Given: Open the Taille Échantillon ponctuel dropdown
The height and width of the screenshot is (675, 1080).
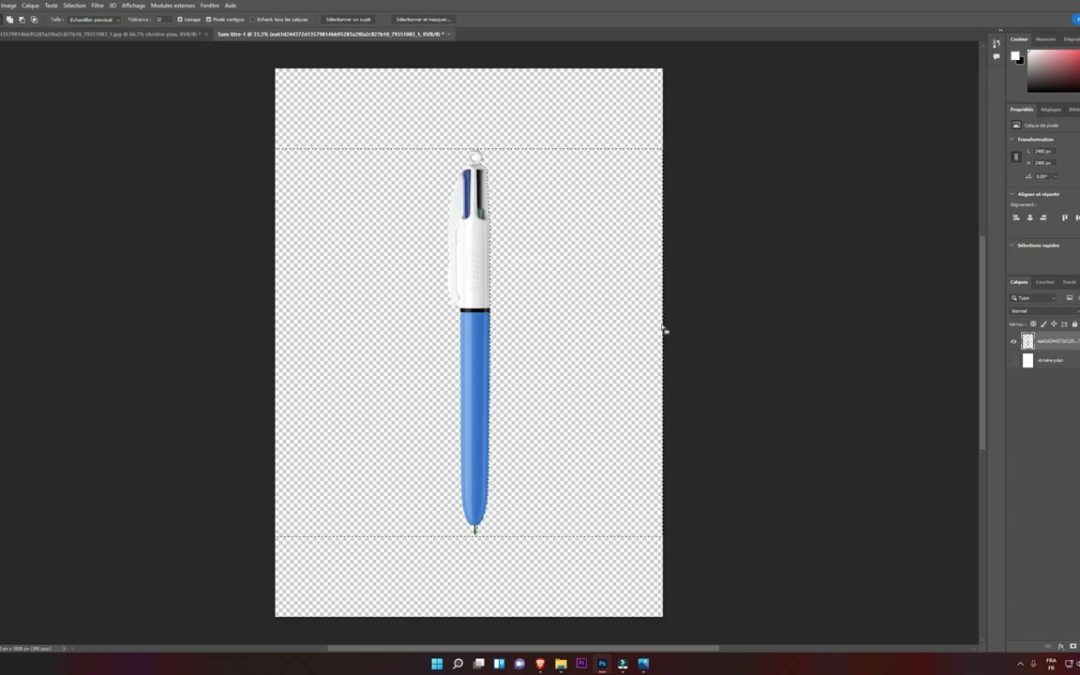Looking at the screenshot, I should coord(93,19).
